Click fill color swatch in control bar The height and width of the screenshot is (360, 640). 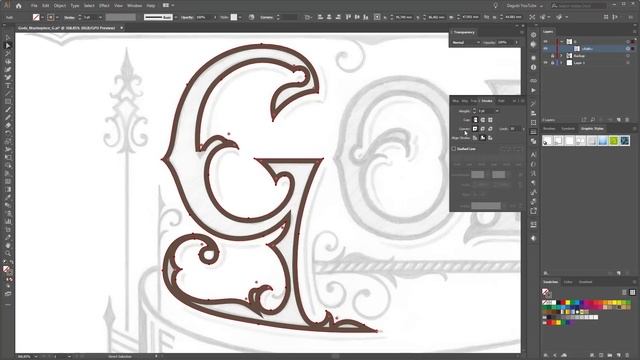tap(36, 17)
